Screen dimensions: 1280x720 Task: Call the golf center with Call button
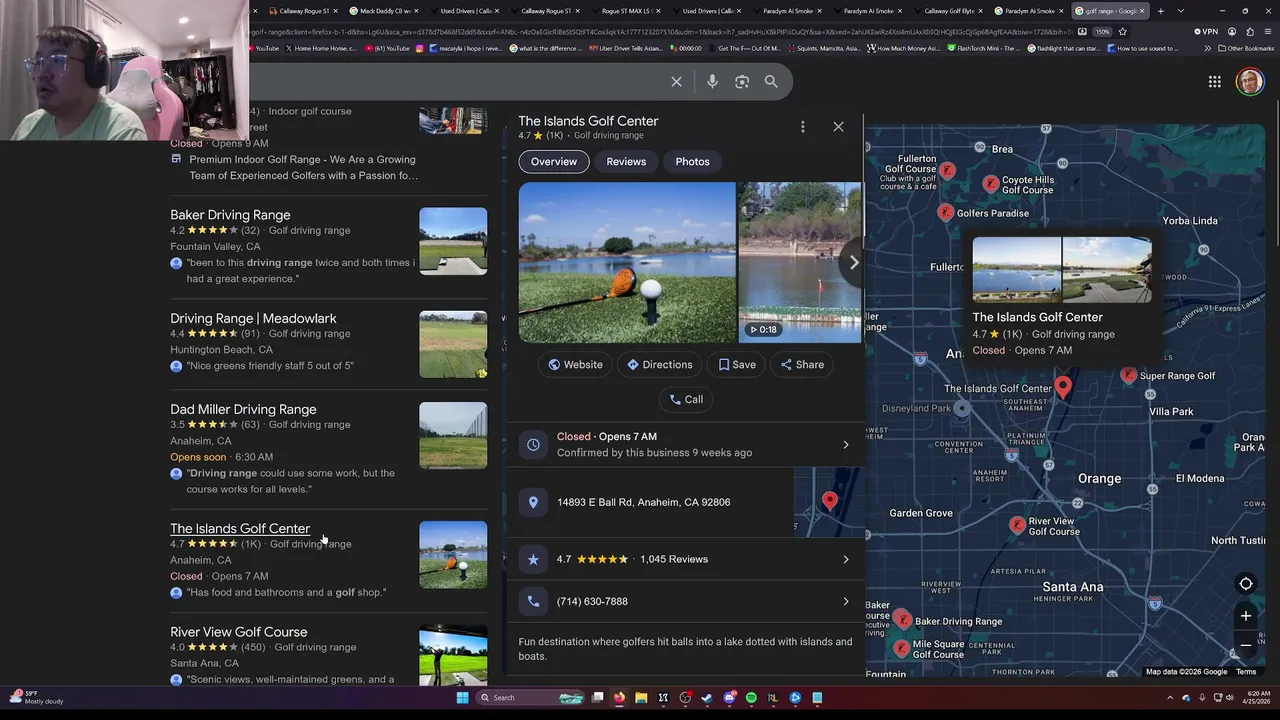click(x=686, y=399)
